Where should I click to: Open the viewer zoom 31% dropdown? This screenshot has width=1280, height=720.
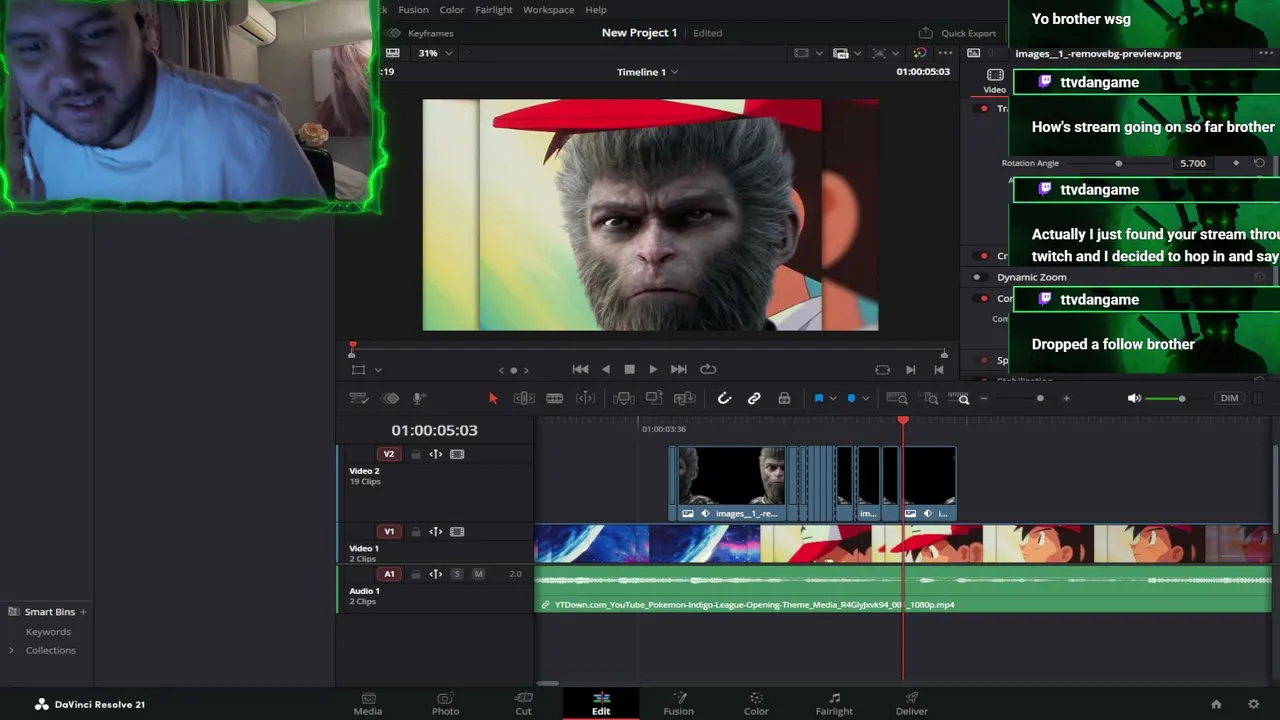435,53
